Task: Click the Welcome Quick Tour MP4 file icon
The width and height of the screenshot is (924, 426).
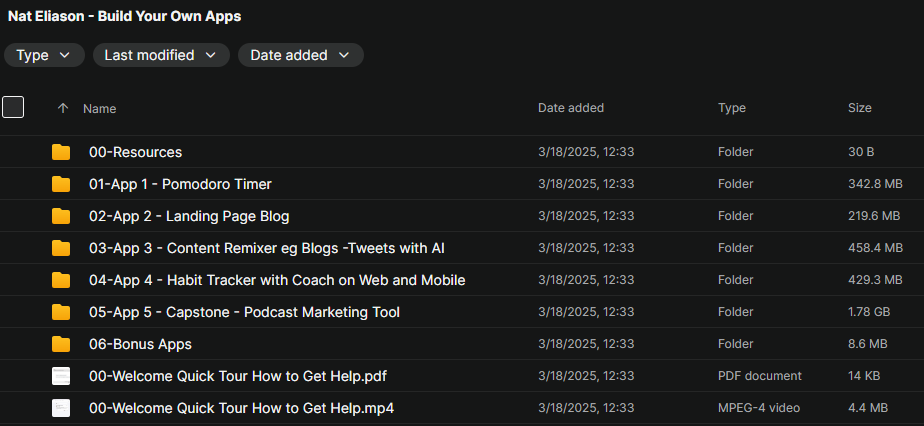Action: click(61, 408)
